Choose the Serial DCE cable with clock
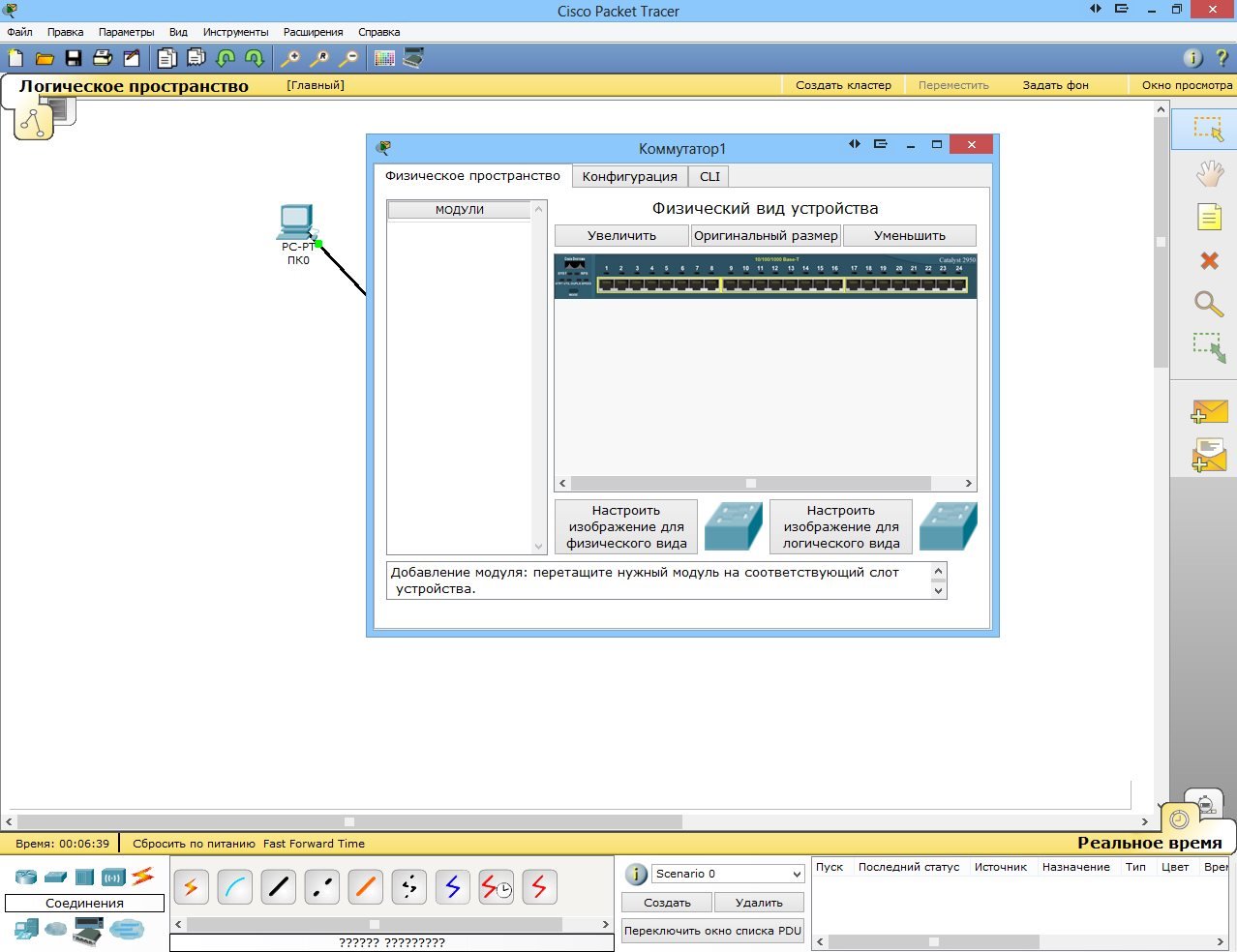 point(496,886)
